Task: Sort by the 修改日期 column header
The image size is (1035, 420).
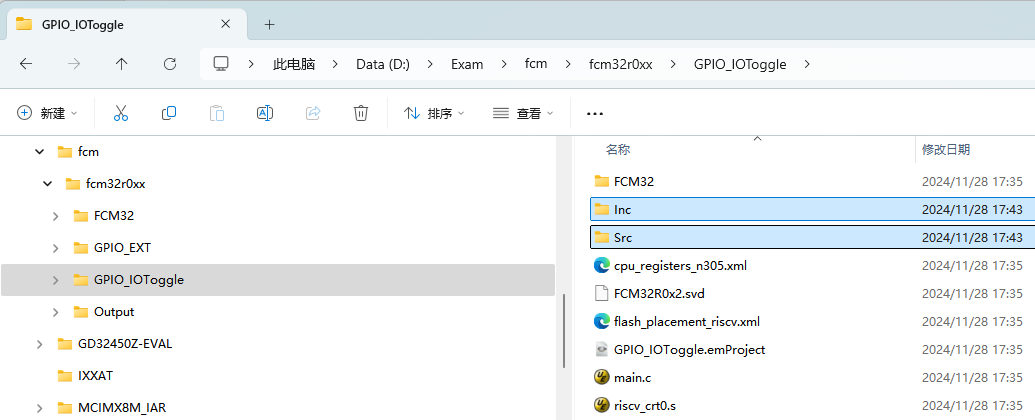Action: [946, 150]
